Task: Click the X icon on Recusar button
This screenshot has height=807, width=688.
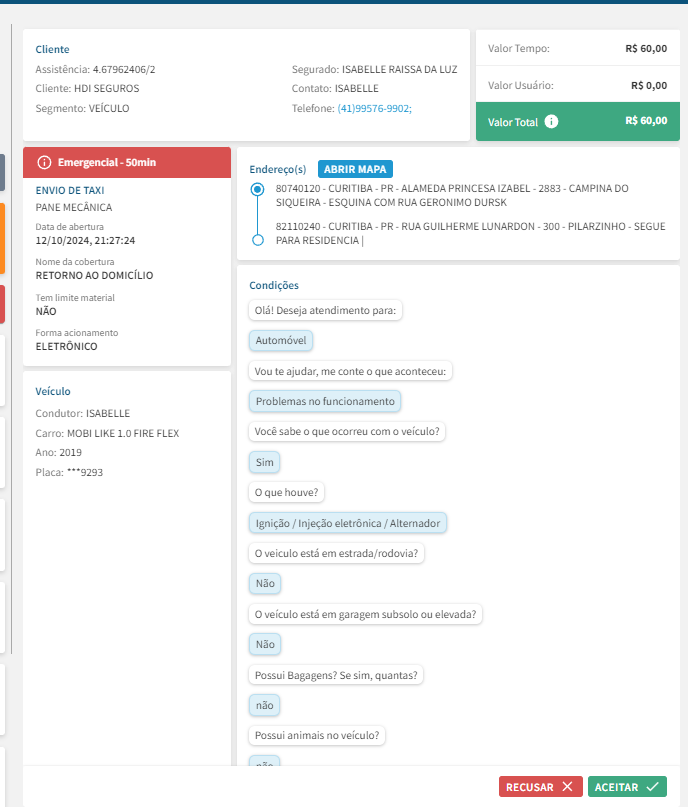Action: [567, 786]
